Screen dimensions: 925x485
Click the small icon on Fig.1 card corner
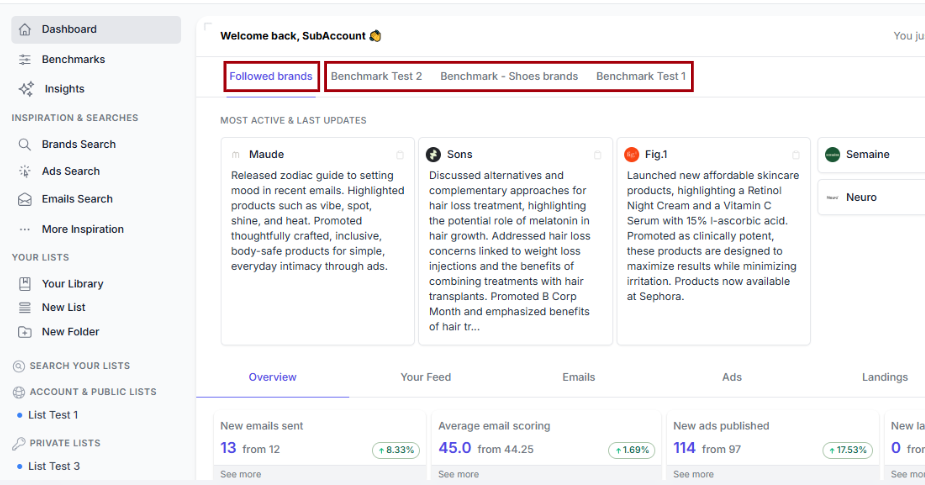click(796, 155)
